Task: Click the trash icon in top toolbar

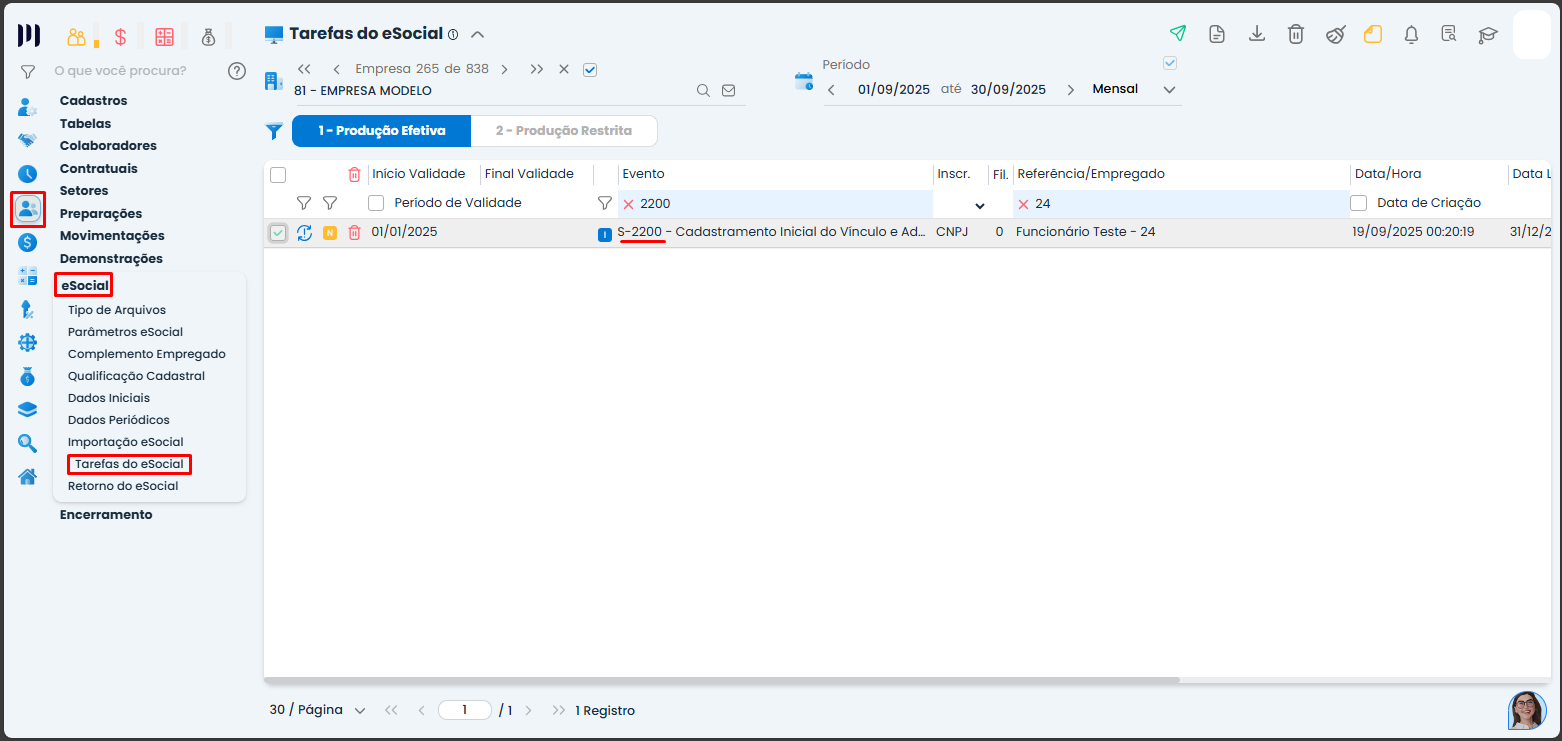Action: point(1295,34)
